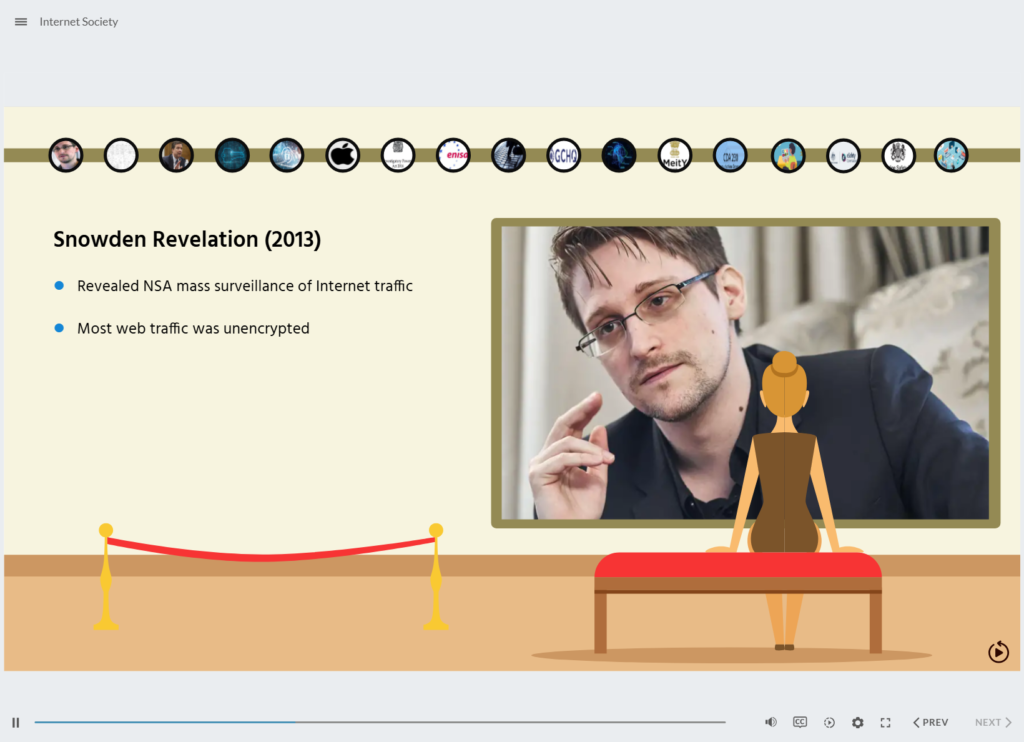Mute the audio with speaker icon

pos(770,721)
